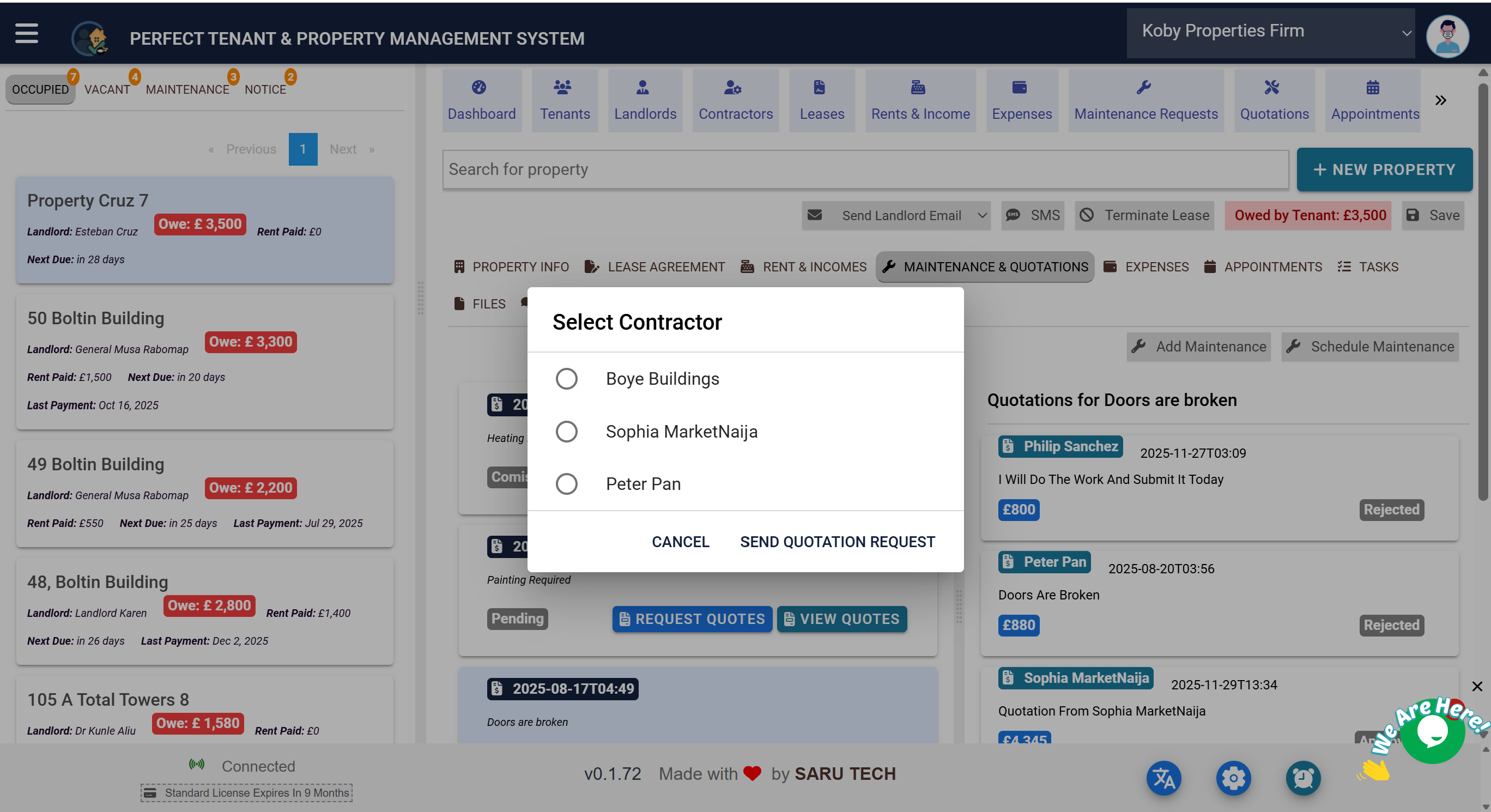Open the user avatar profile picture
The width and height of the screenshot is (1491, 812).
tap(1447, 37)
